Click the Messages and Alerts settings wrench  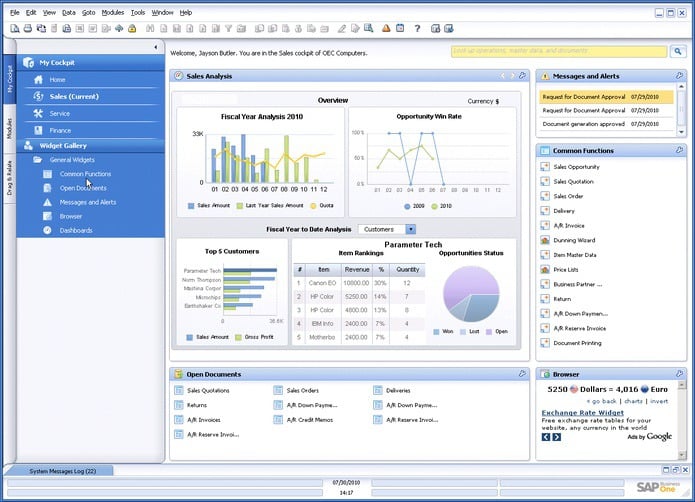679,76
